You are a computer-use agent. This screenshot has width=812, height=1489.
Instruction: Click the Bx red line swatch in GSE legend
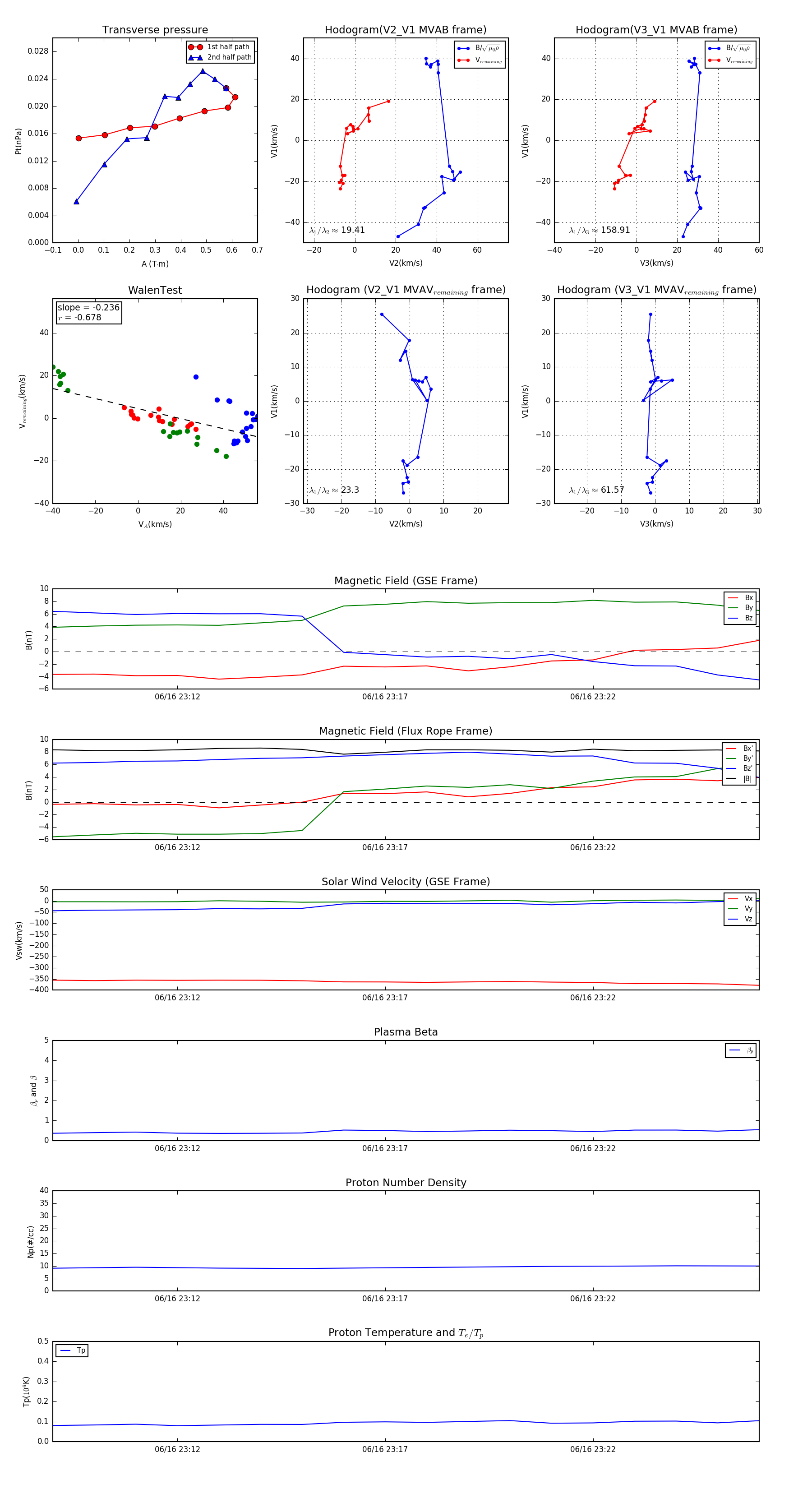click(x=733, y=598)
